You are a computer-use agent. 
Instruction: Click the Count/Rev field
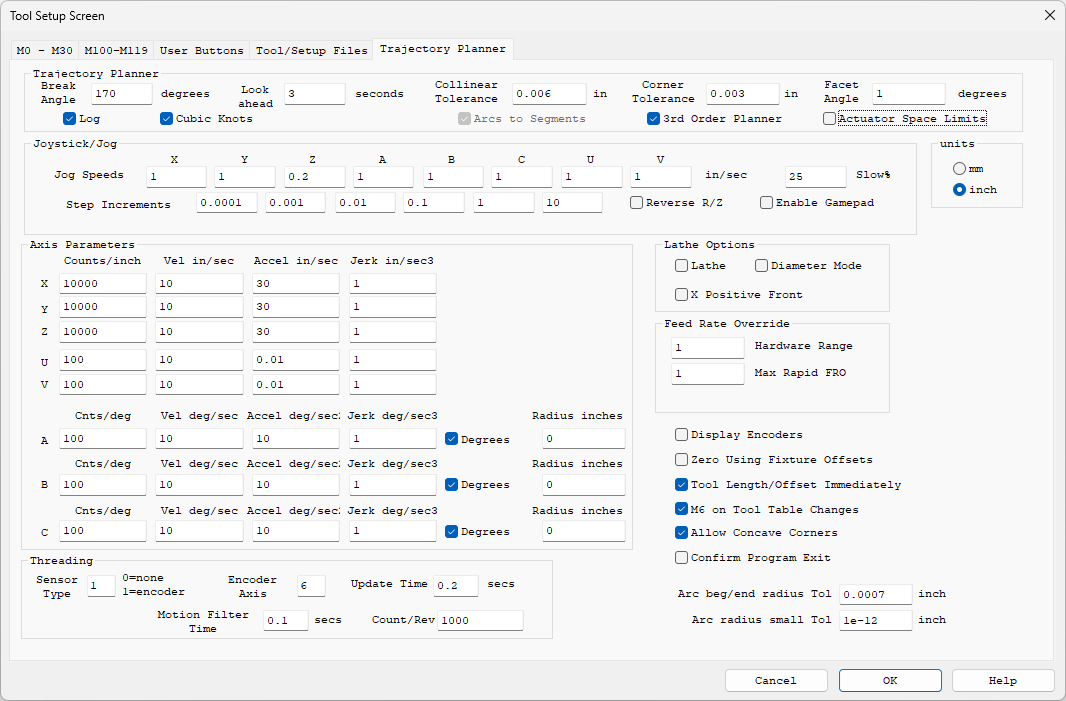click(481, 620)
